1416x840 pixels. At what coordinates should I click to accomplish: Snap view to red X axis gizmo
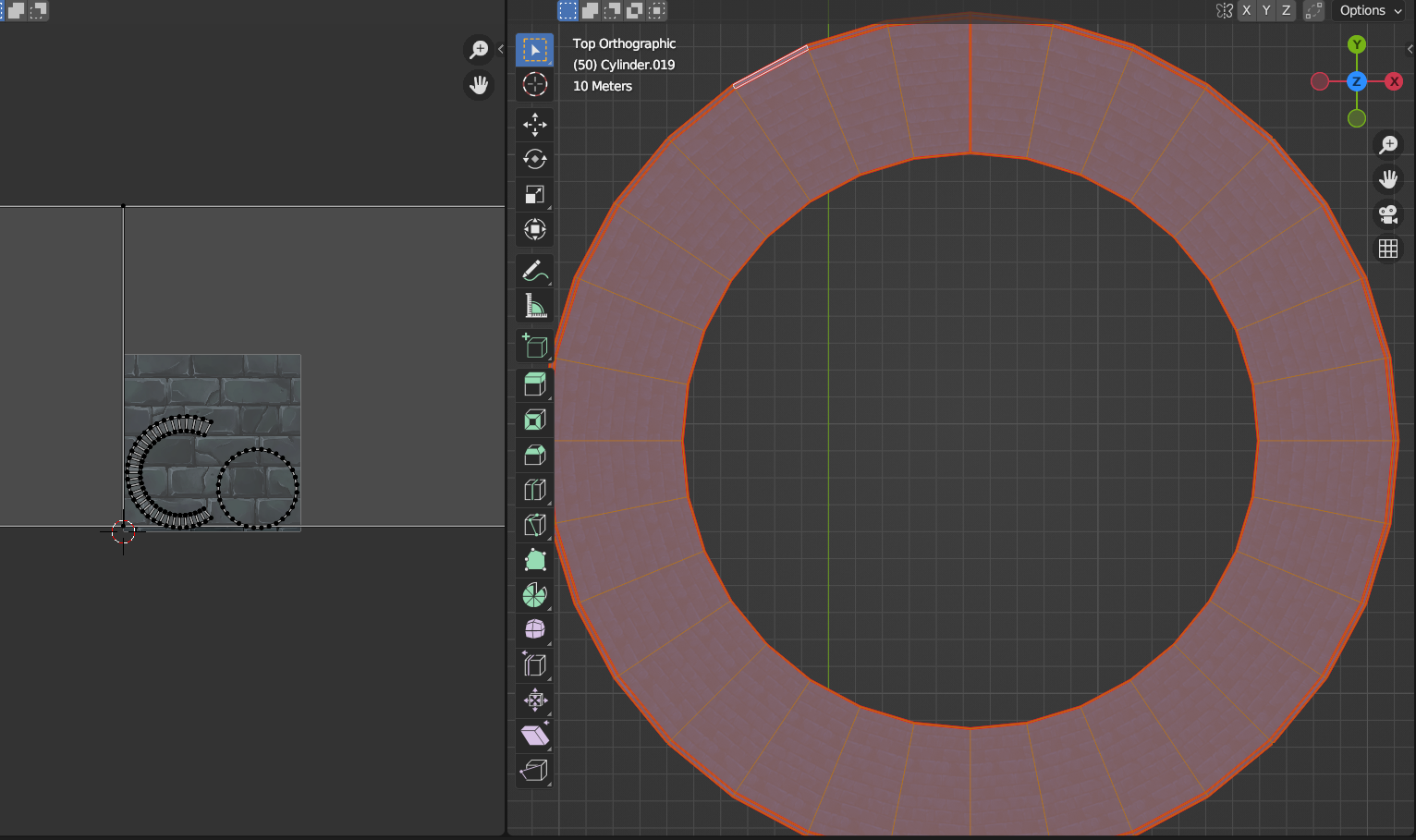click(1394, 81)
